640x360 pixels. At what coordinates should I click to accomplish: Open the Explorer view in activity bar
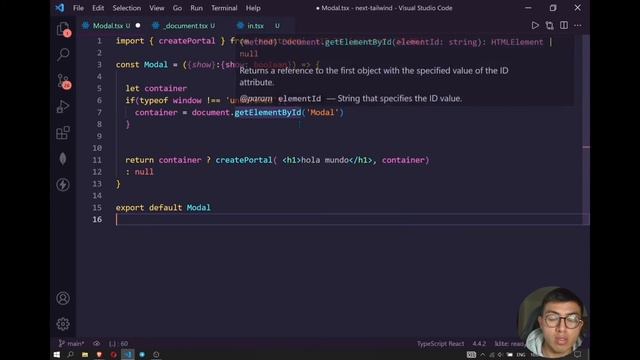click(63, 29)
